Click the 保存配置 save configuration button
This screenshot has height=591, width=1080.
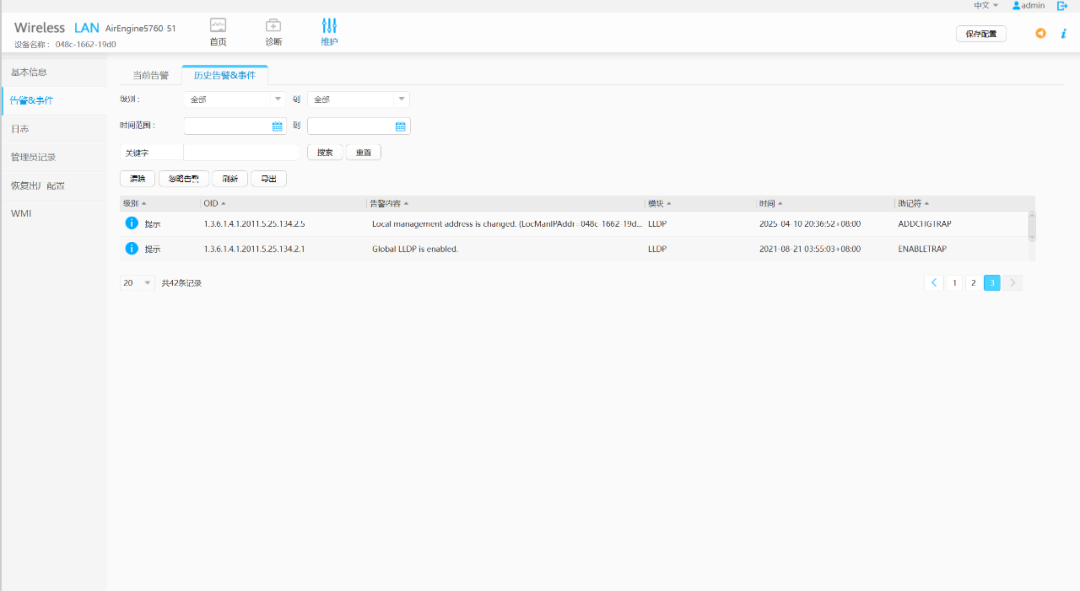(x=981, y=34)
